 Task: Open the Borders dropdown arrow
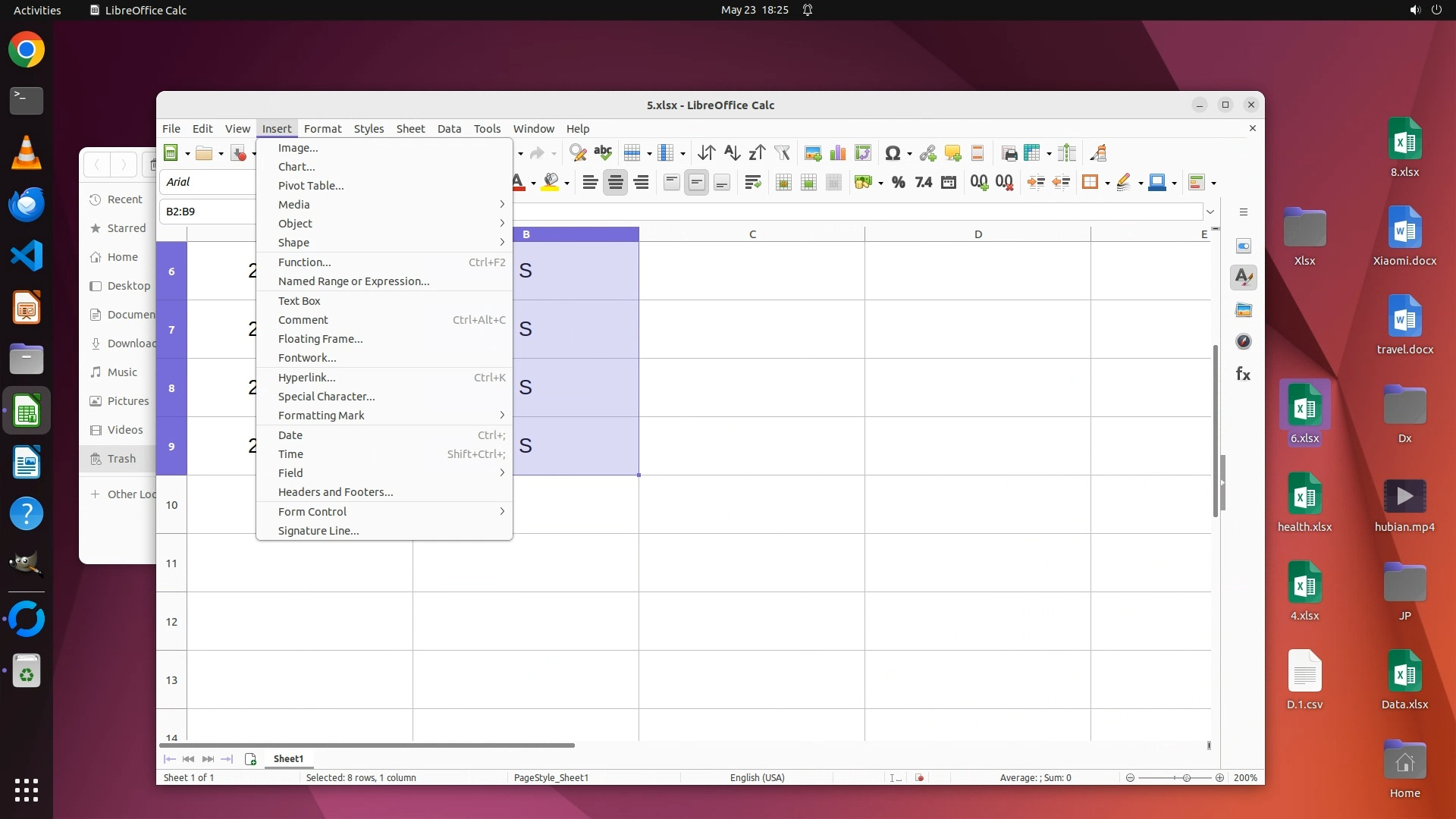click(x=1107, y=183)
